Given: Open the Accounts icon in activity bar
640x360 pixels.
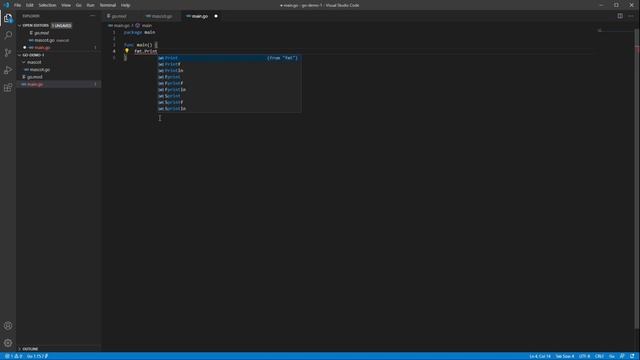Looking at the screenshot, I should pyautogui.click(x=8, y=326).
